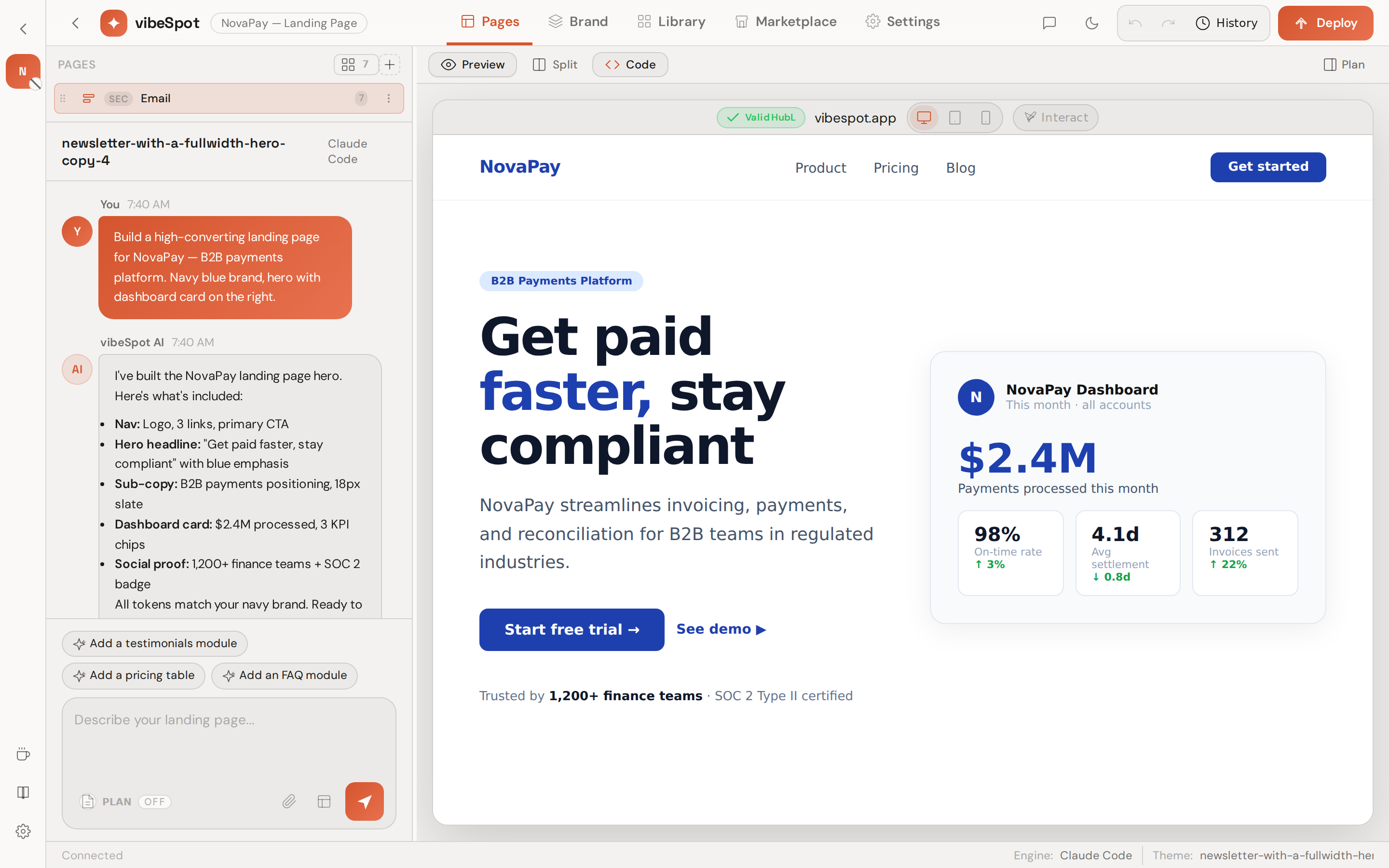Click the See demo link
This screenshot has width=1389, height=868.
pos(721,629)
